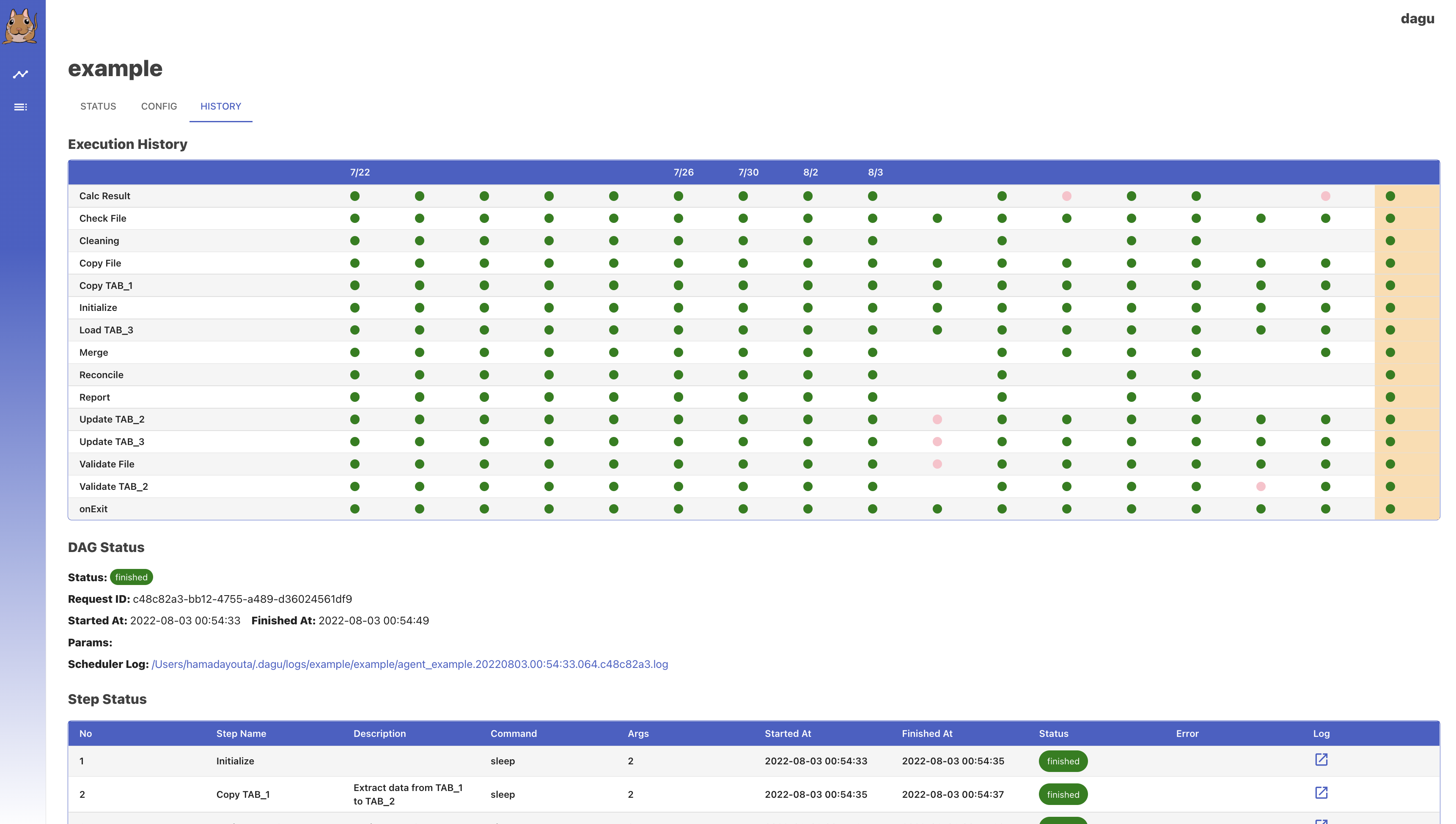Open the dashboard chart icon in sidebar
This screenshot has height=824, width=1456.
point(21,74)
